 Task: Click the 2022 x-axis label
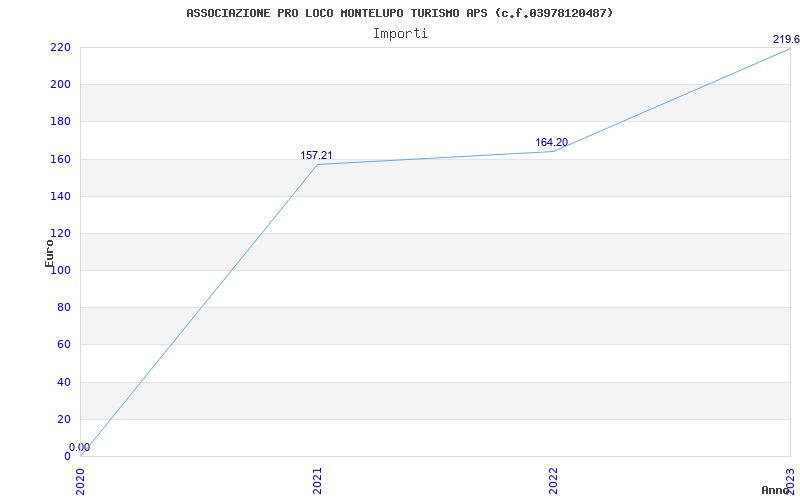point(554,480)
